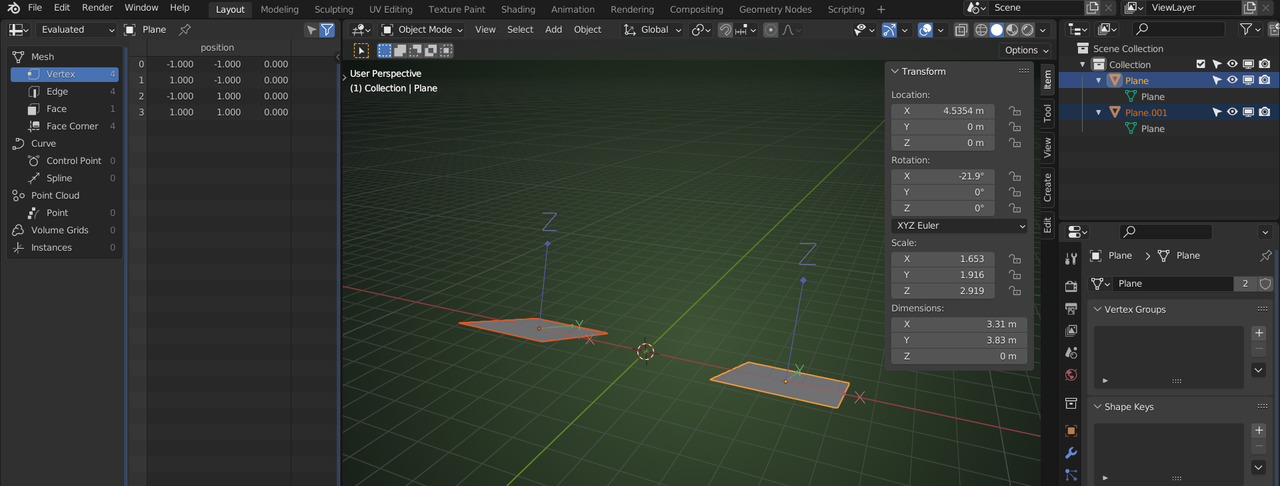Screen dimensions: 1280x486
Task: Toggle X-ray mode in viewport header
Action: (960, 30)
